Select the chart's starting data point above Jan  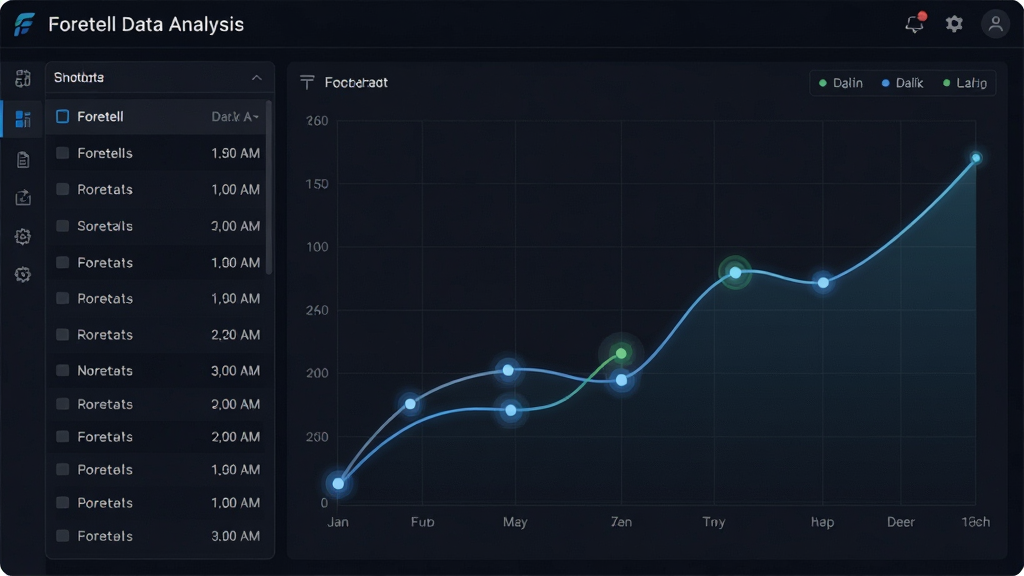point(338,484)
